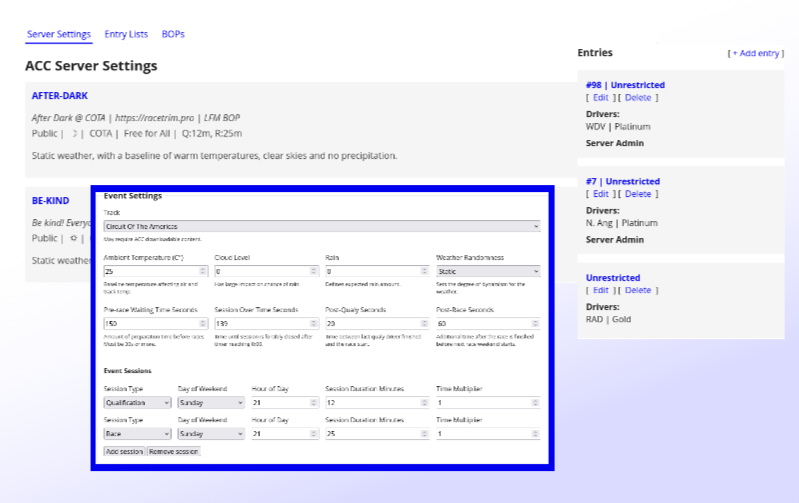Open the Track dropdown showing Circuit Of The Americas
This screenshot has width=799, height=503.
tap(321, 227)
